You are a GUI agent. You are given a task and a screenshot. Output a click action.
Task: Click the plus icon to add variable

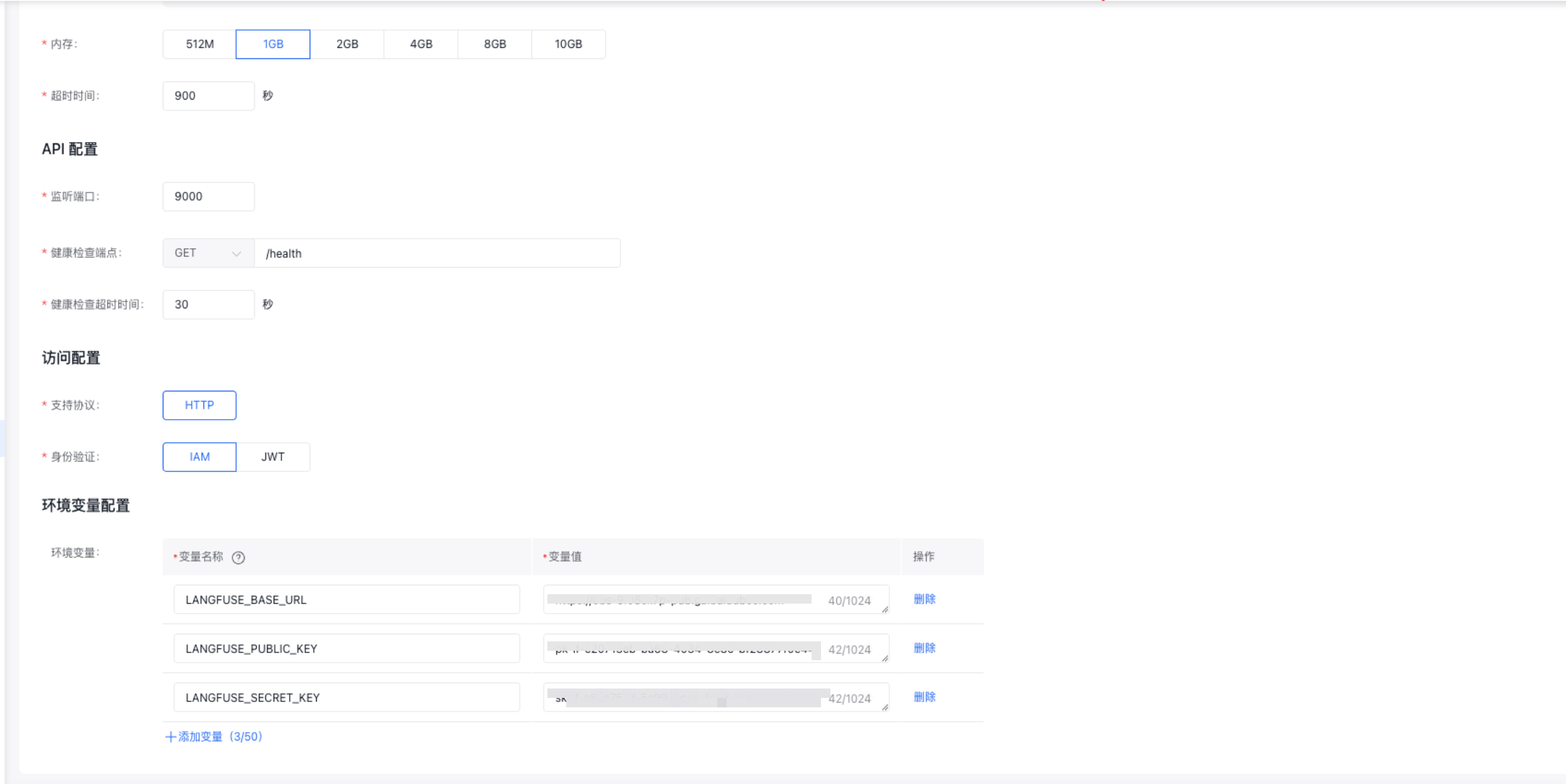(170, 737)
